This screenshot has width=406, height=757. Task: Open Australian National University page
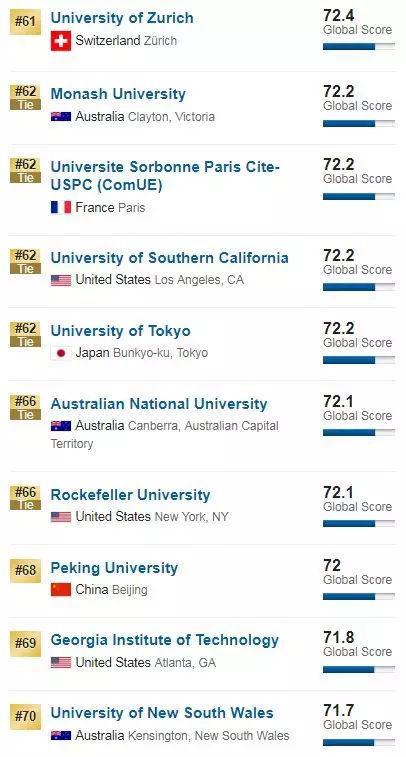point(159,404)
